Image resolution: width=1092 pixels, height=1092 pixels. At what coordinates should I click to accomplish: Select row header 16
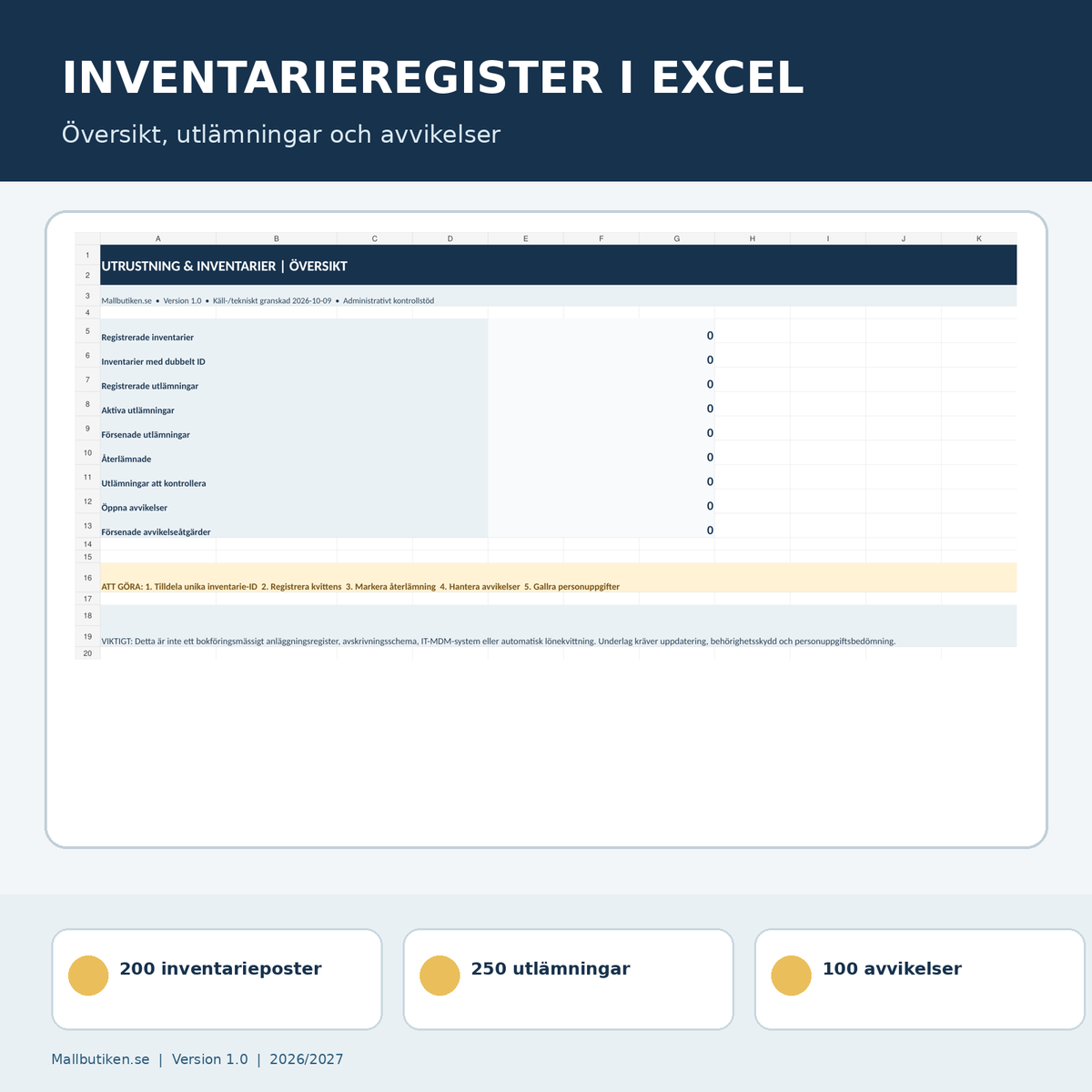[87, 578]
